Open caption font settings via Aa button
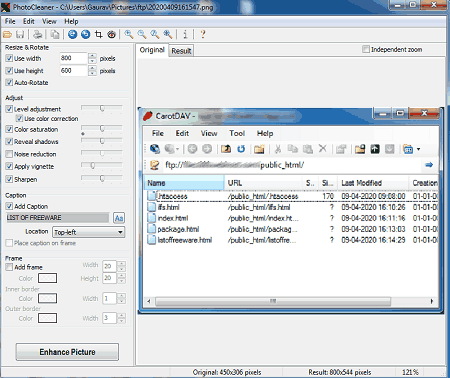The height and width of the screenshot is (378, 450). (x=119, y=218)
